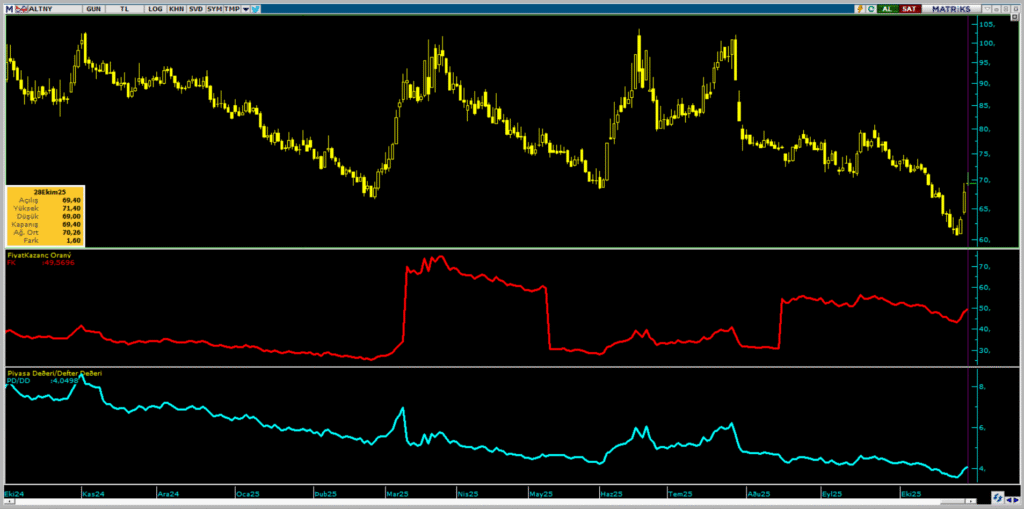
Task: Click the lightning bolt icon
Action: click(859, 8)
